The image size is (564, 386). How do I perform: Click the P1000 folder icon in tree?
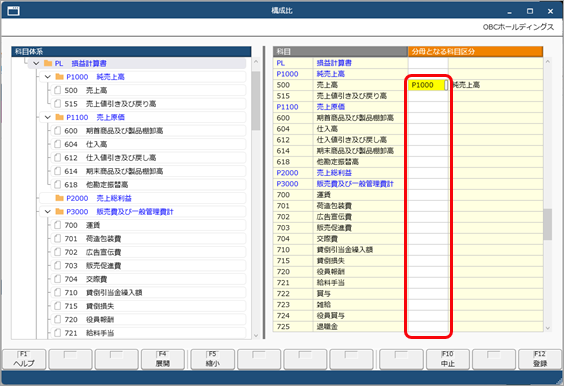click(59, 77)
